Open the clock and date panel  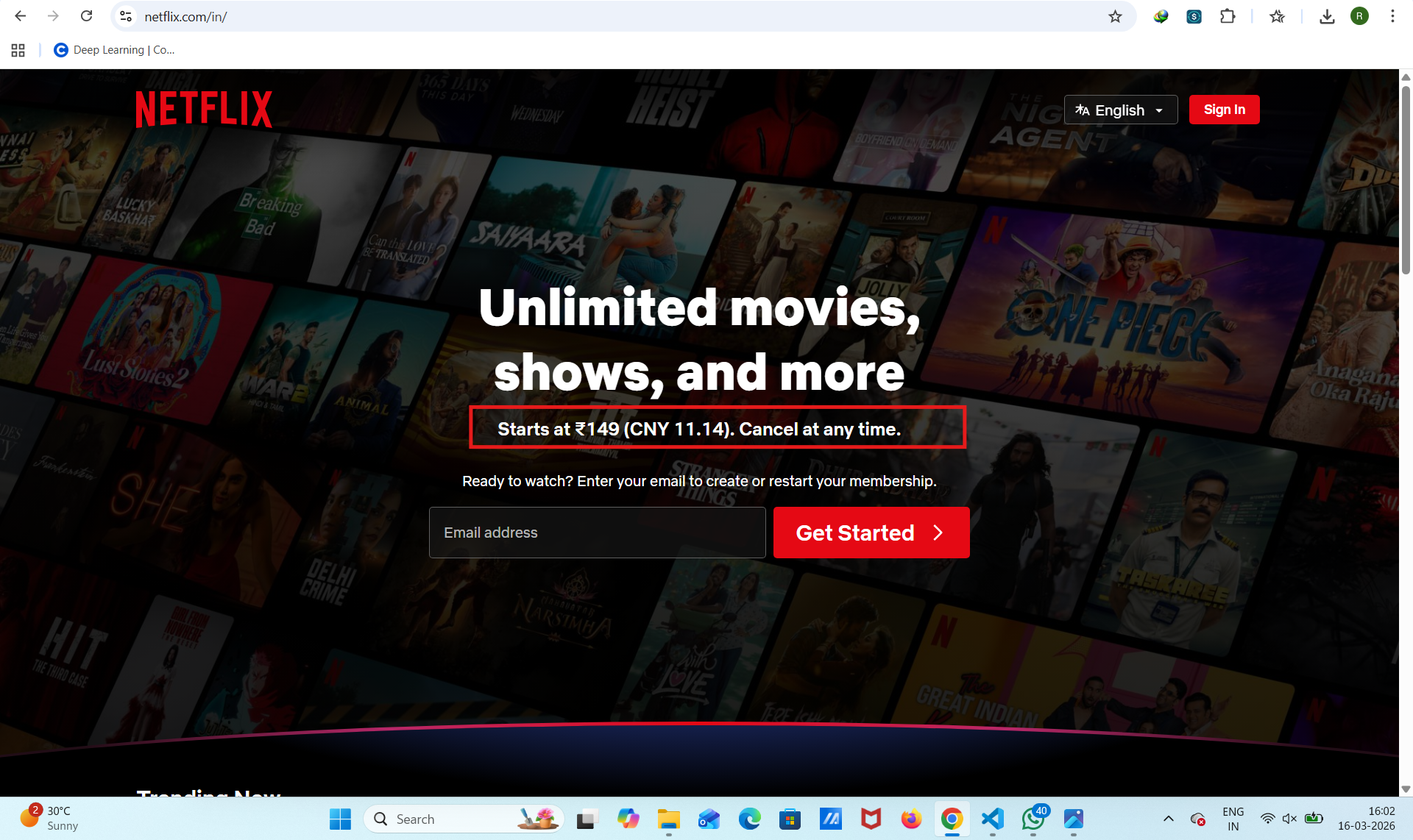[1366, 819]
